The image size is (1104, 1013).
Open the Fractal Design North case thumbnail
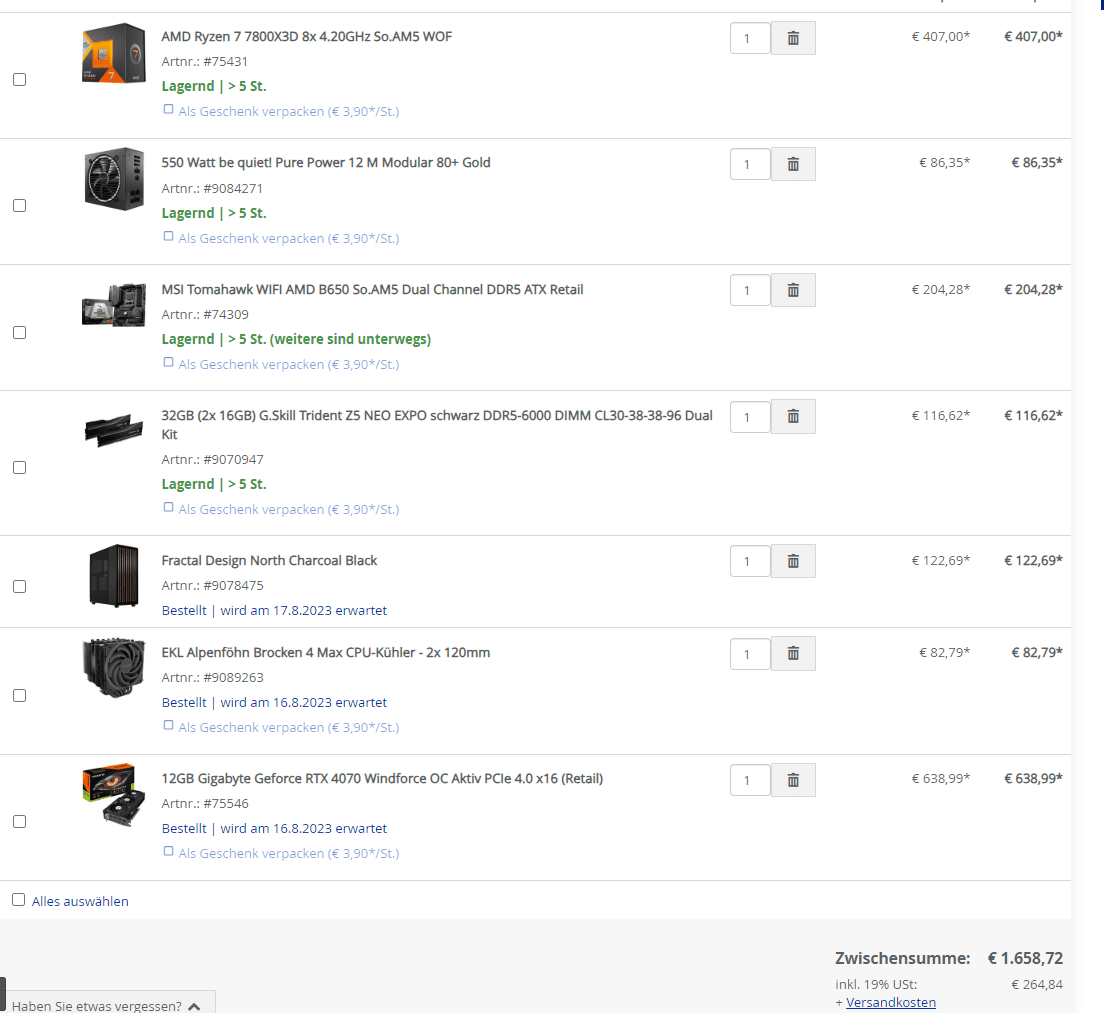click(x=114, y=575)
